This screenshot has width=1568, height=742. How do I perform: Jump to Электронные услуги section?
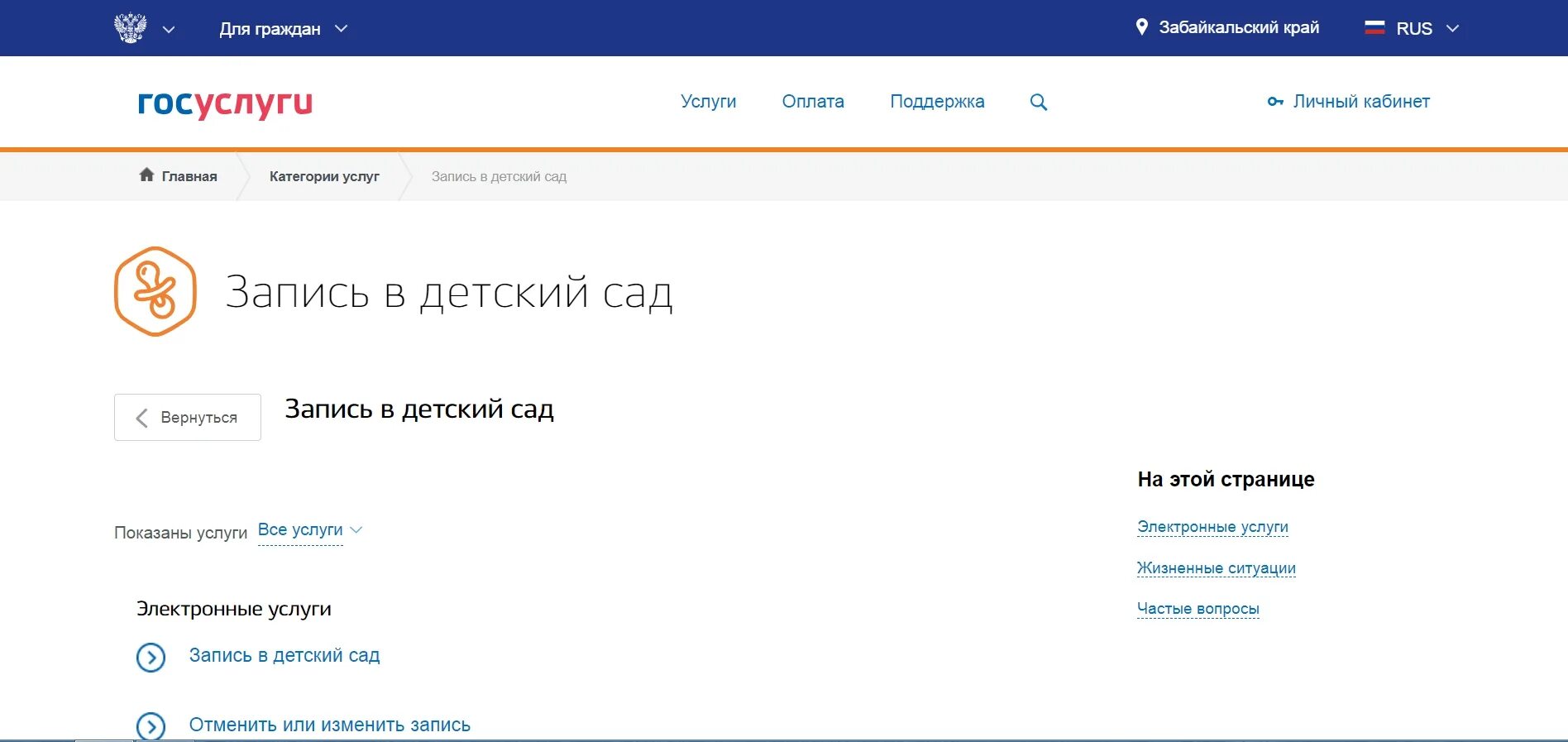pos(1212,527)
